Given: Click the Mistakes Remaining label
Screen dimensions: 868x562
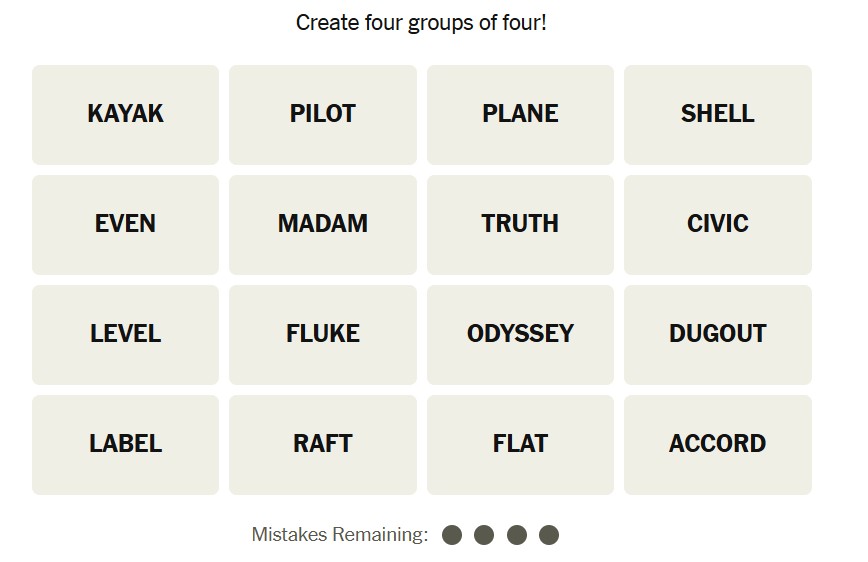Looking at the screenshot, I should click(x=339, y=535).
